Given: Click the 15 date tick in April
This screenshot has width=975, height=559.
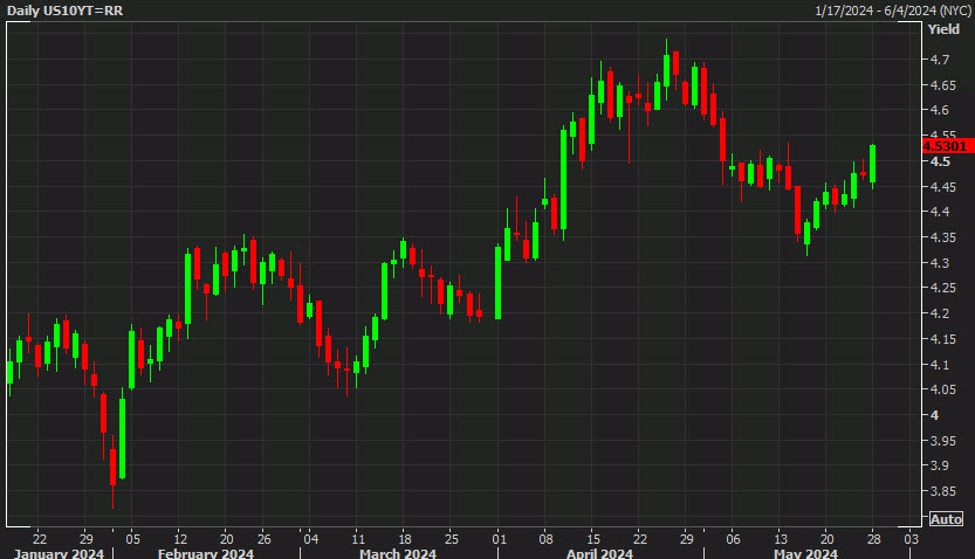Looking at the screenshot, I should click(x=593, y=539).
